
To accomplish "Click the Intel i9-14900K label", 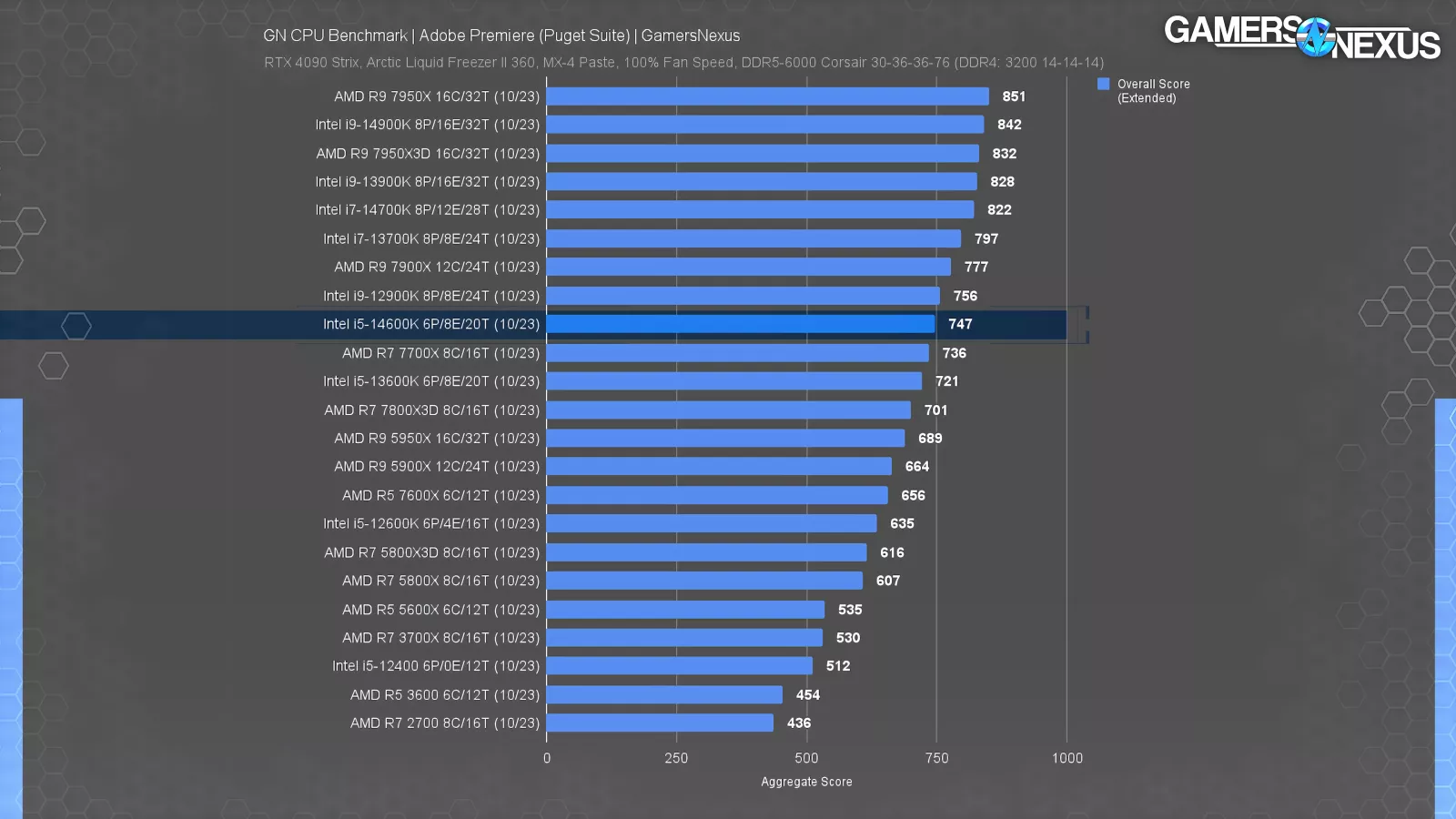I will pyautogui.click(x=427, y=125).
